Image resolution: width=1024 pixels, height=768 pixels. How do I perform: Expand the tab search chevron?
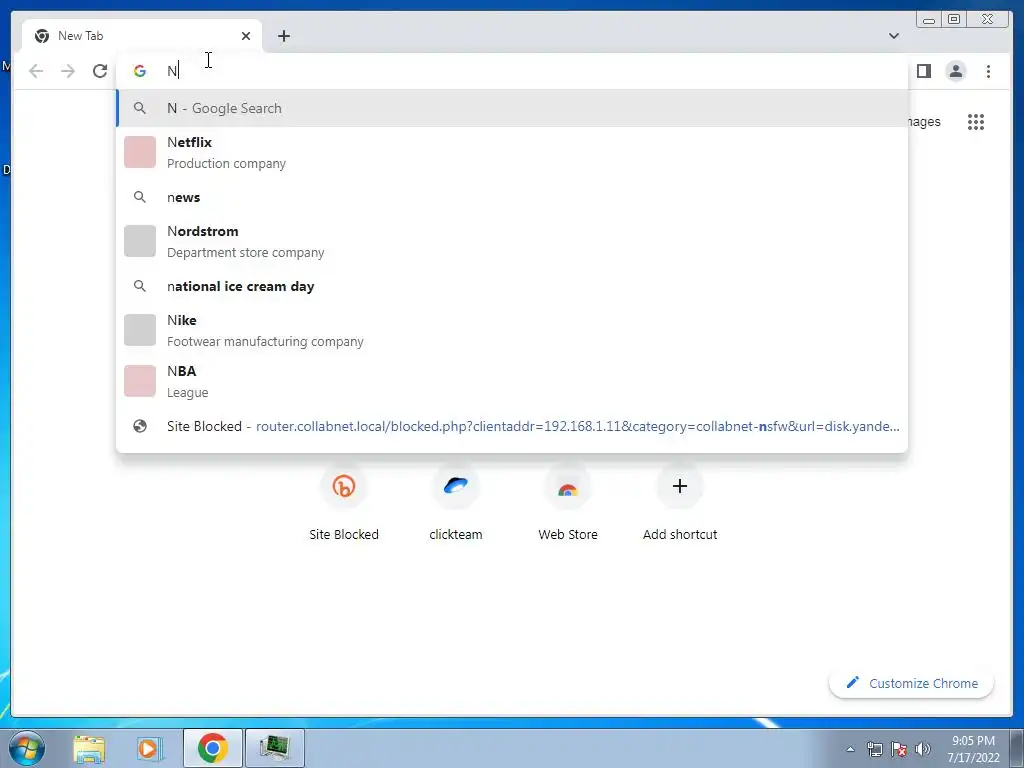[x=893, y=36]
